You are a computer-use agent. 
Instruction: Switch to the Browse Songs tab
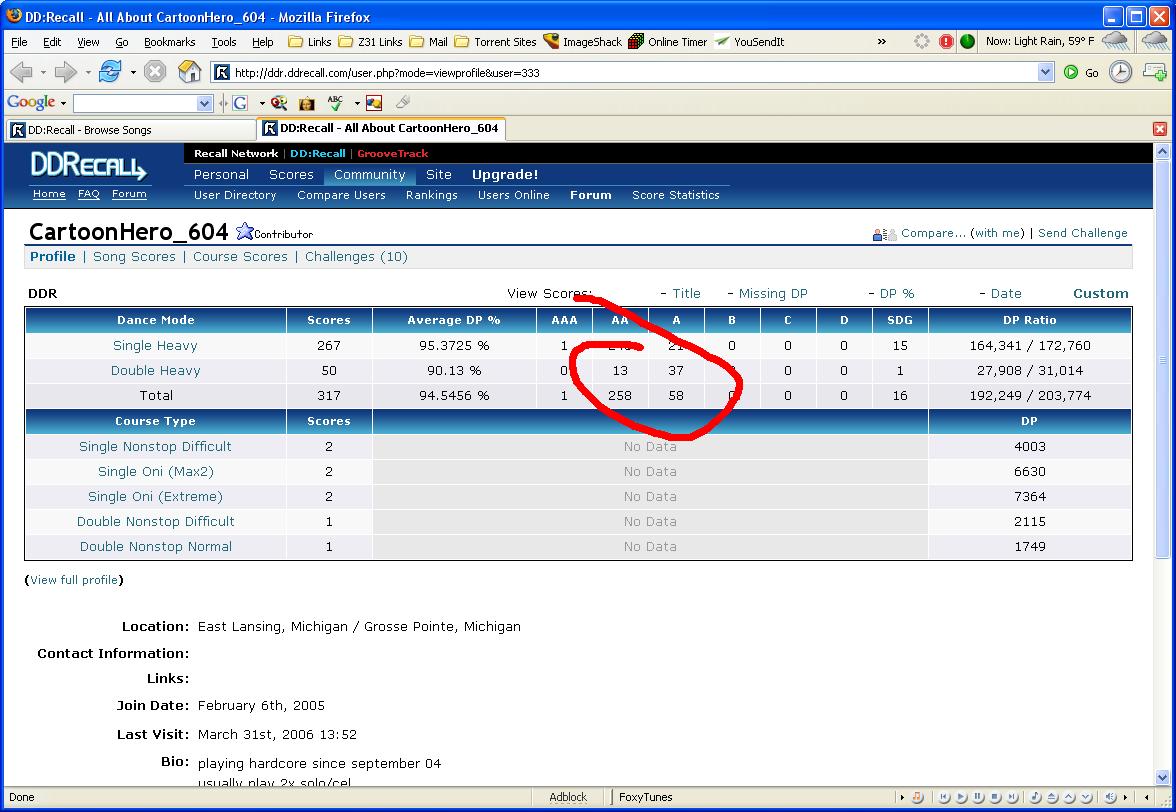[130, 130]
